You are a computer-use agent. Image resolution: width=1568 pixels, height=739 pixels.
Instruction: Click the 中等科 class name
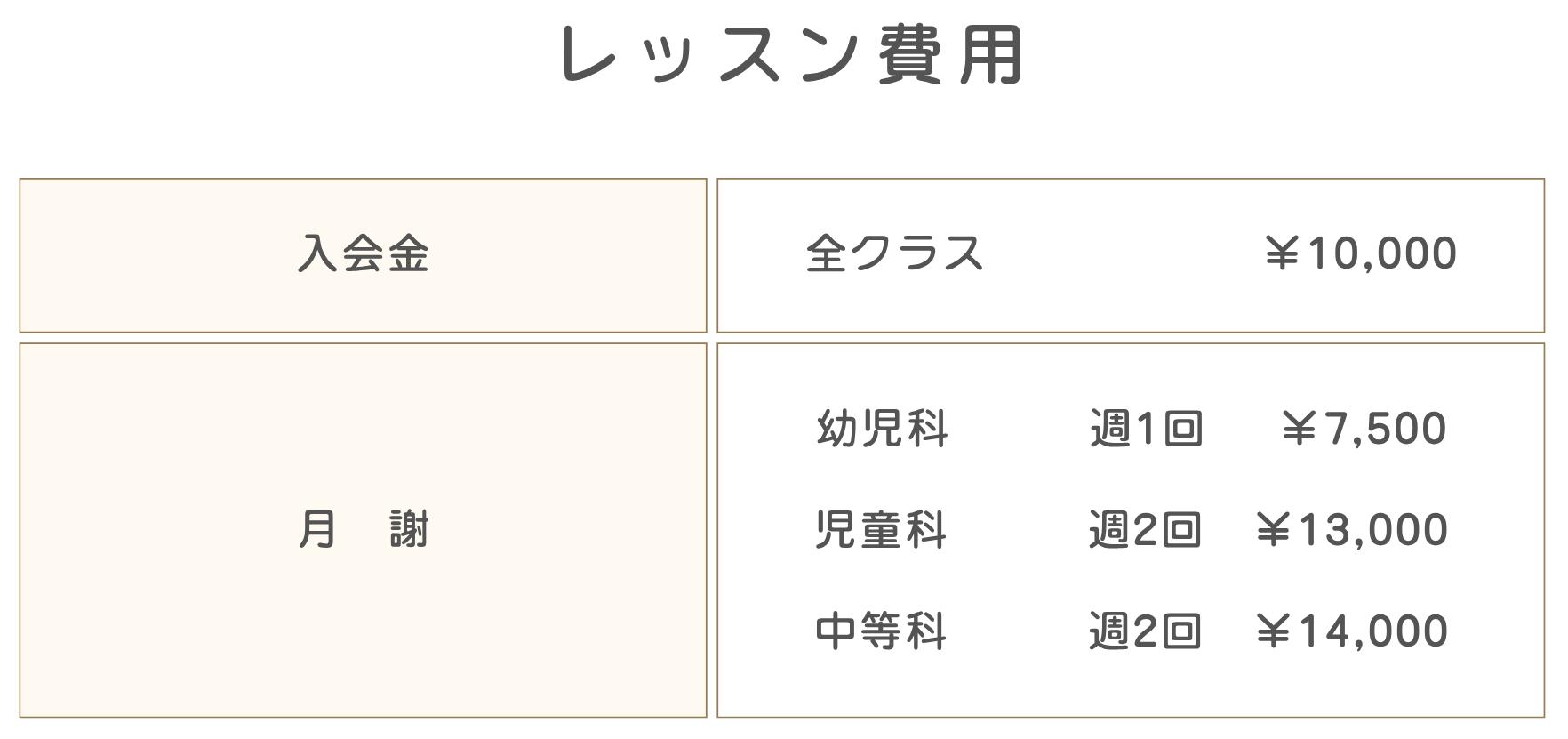click(881, 631)
